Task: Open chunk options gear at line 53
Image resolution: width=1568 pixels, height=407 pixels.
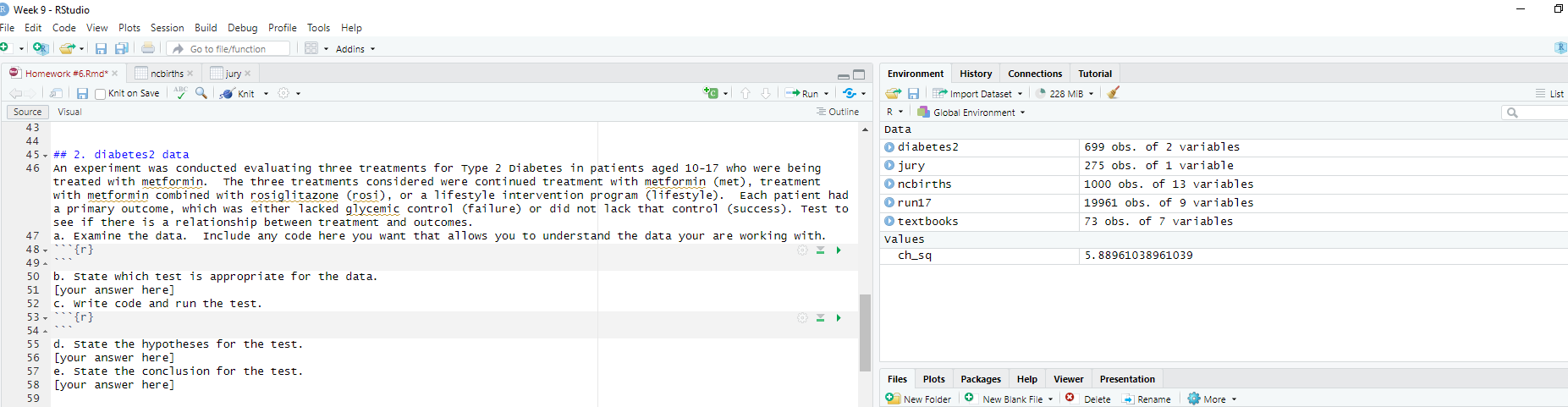Action: tap(802, 317)
